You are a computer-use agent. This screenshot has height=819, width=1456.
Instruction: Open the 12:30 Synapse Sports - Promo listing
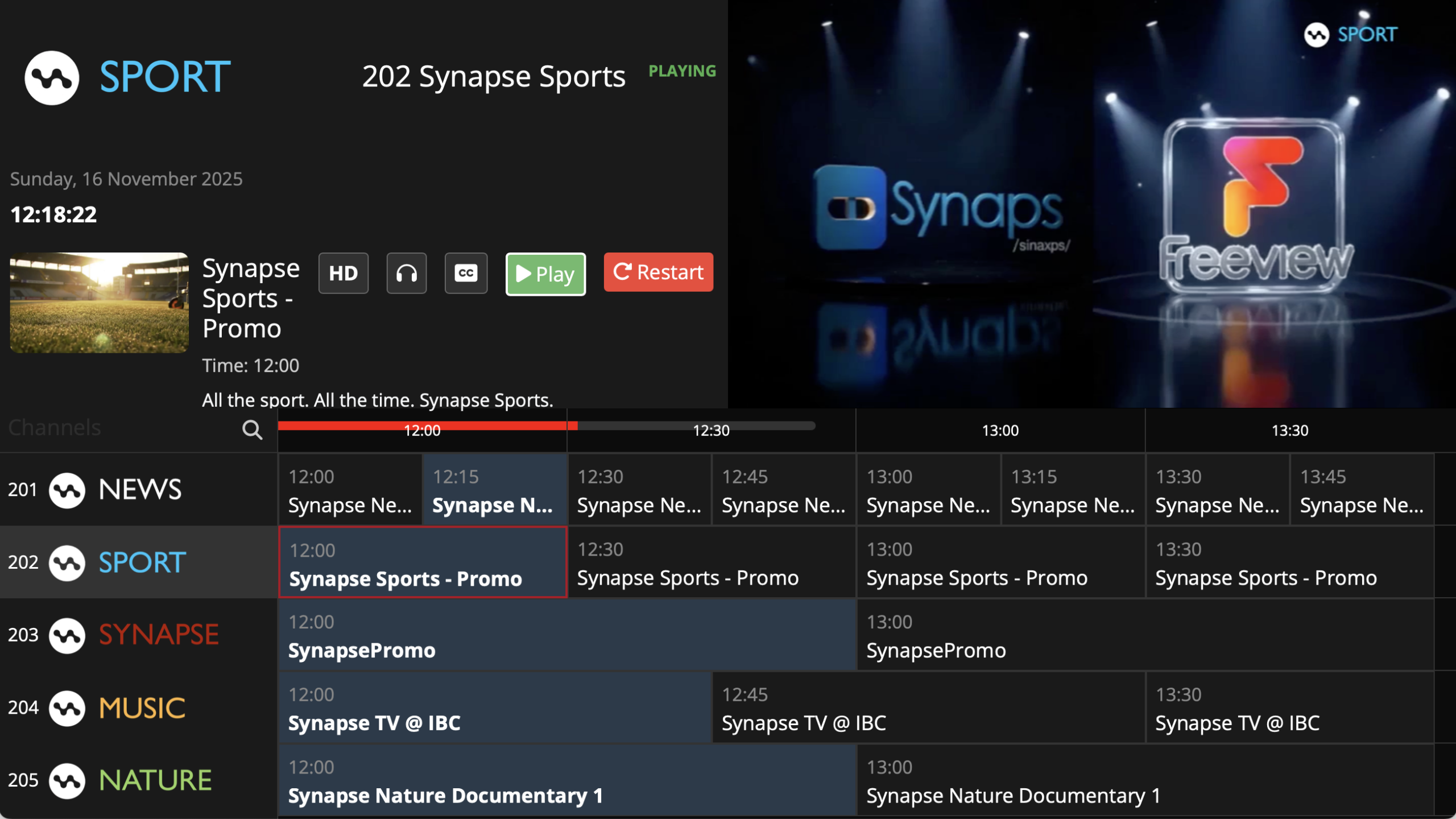711,563
